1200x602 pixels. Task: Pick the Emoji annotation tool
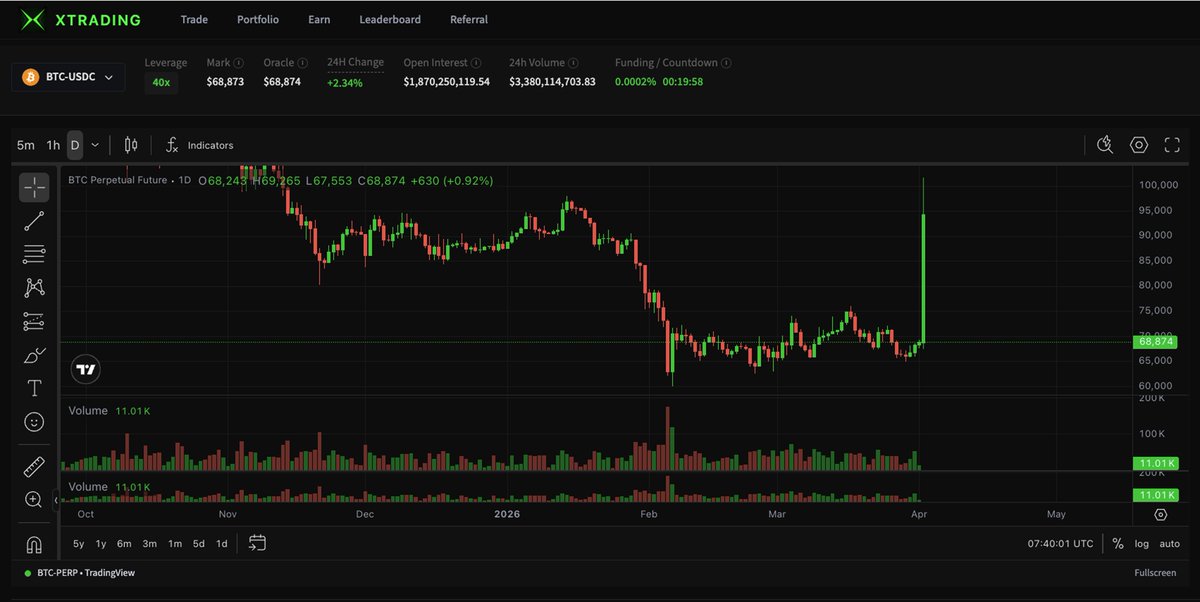[x=34, y=421]
